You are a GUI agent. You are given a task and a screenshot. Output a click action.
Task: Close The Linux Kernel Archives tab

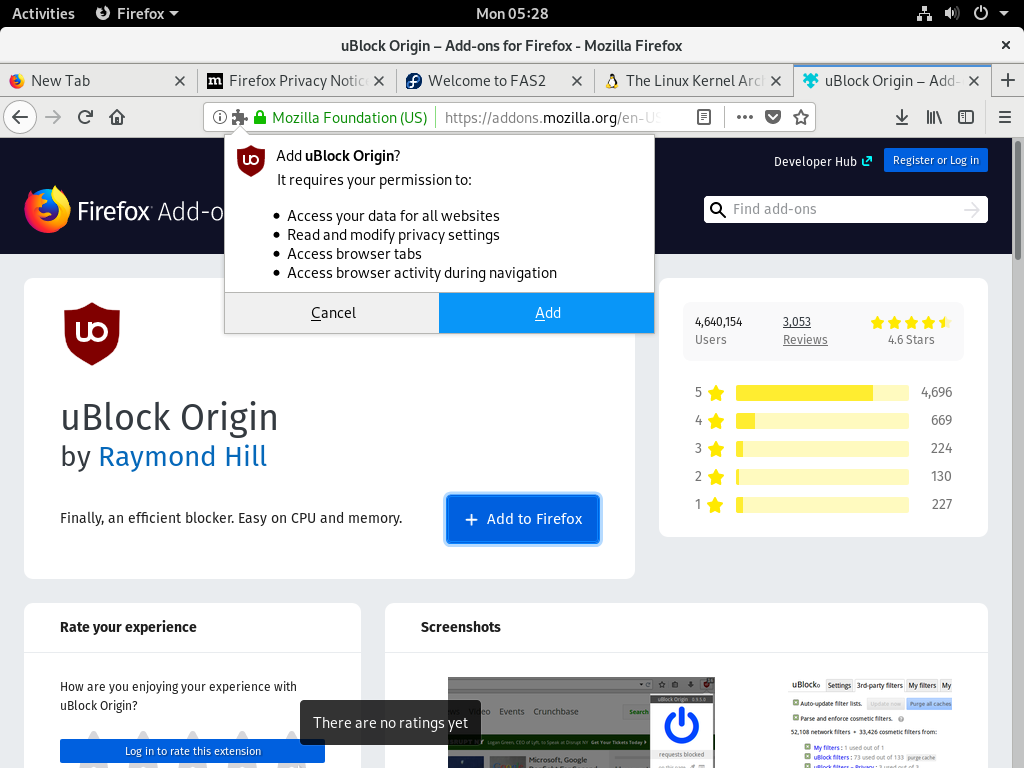pos(776,81)
